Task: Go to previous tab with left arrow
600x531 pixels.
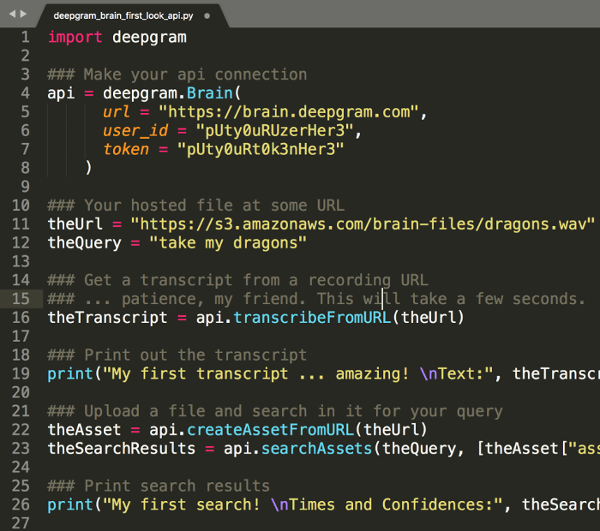Action: point(12,14)
